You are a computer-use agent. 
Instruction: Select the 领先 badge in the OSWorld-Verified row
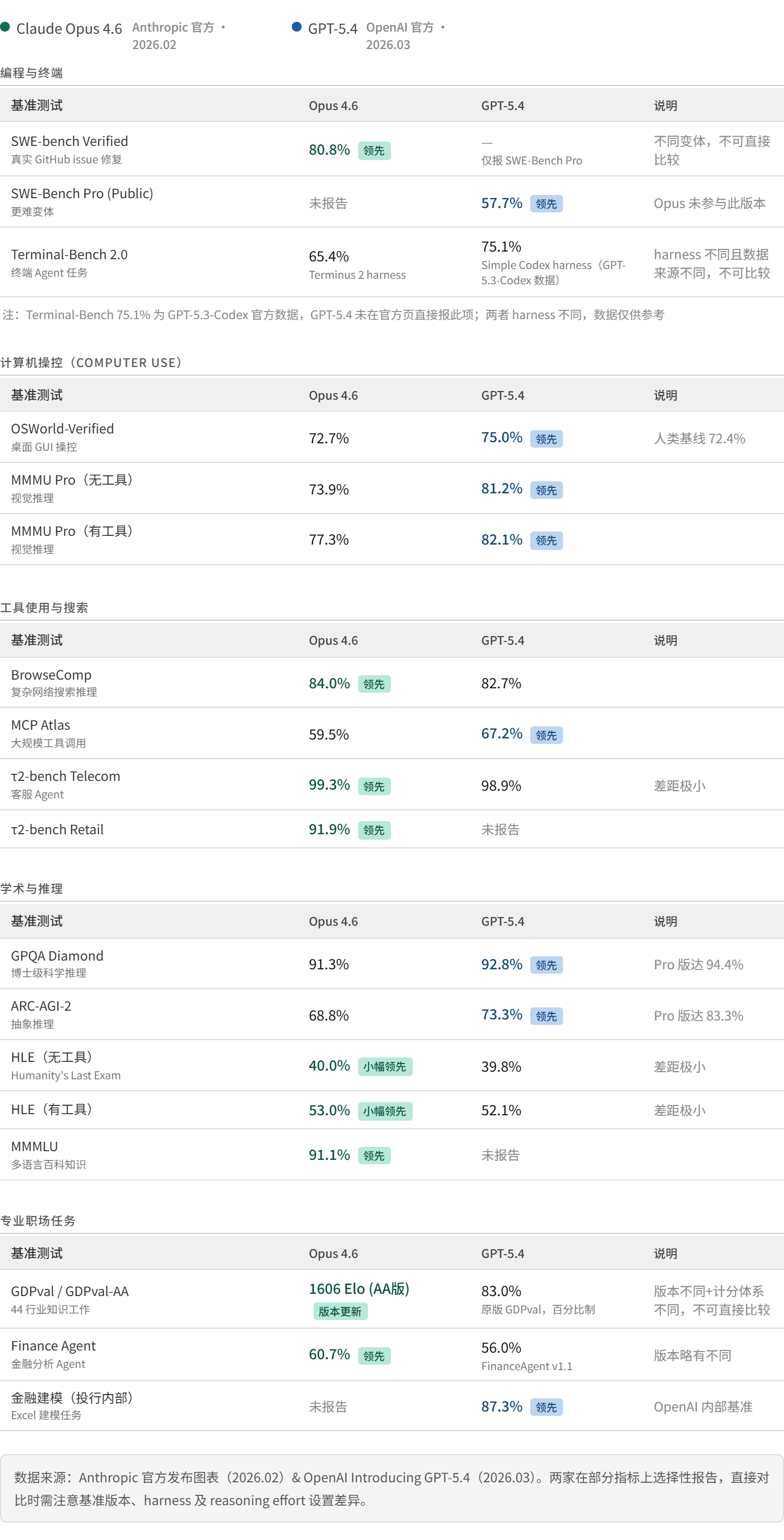(546, 439)
